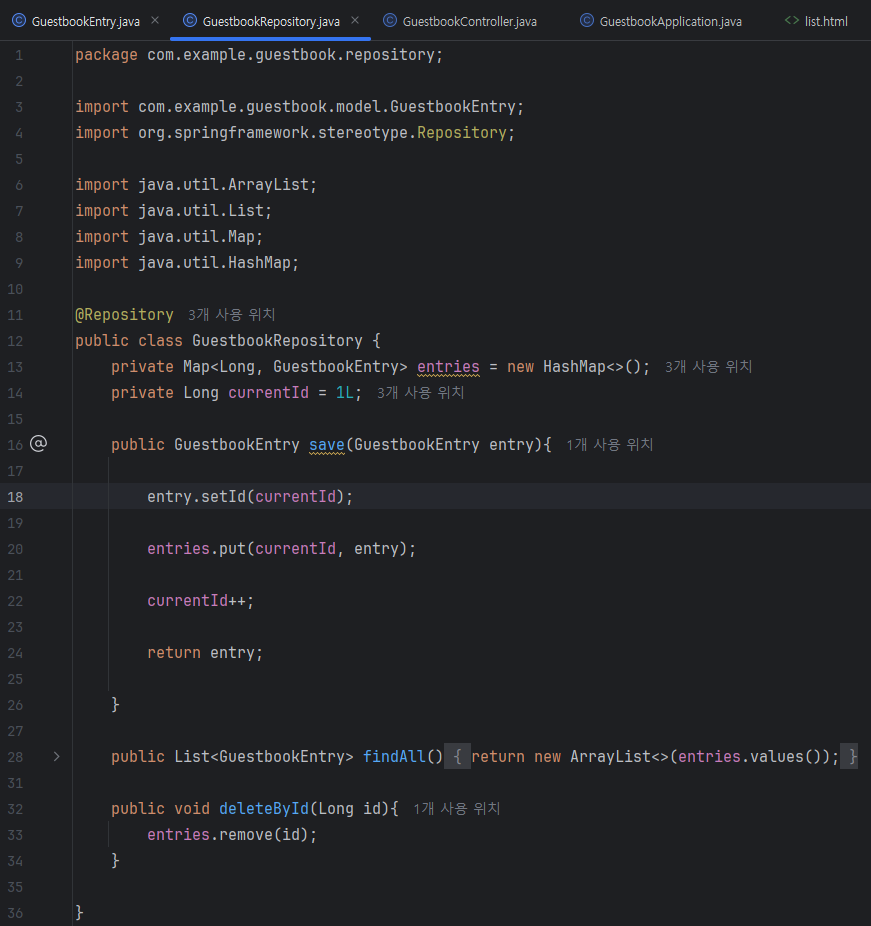Expand the folded opening brace of findAll
Screen dimensions: 871x926
tap(458, 757)
